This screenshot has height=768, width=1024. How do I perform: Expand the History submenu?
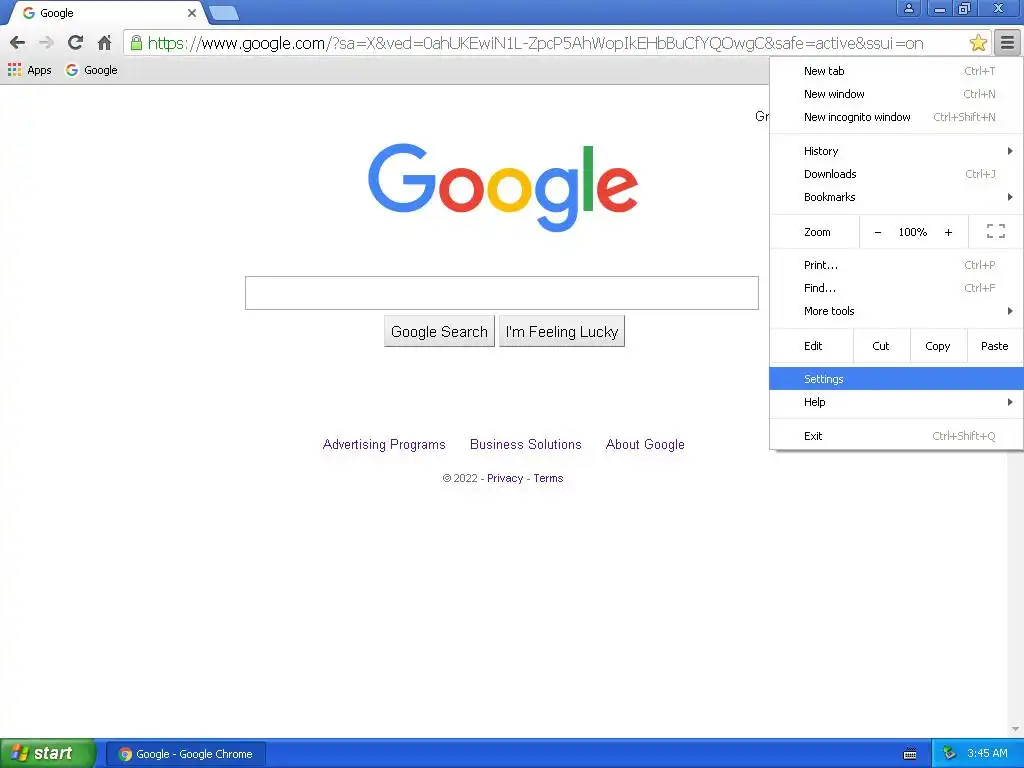pyautogui.click(x=896, y=151)
